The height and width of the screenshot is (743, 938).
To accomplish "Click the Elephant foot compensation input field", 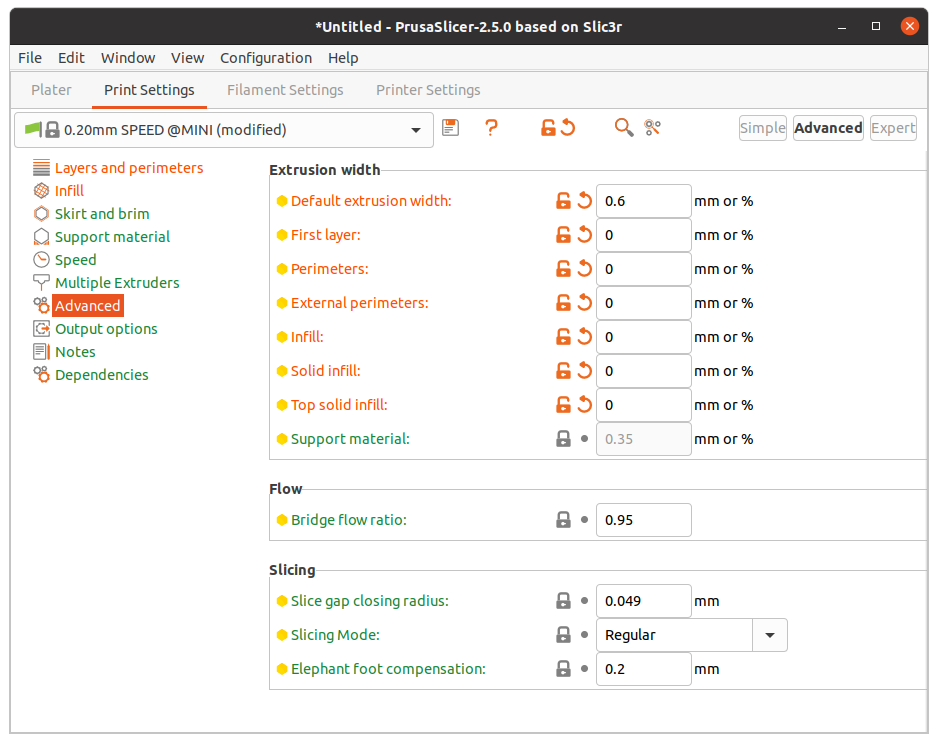I will pos(643,669).
